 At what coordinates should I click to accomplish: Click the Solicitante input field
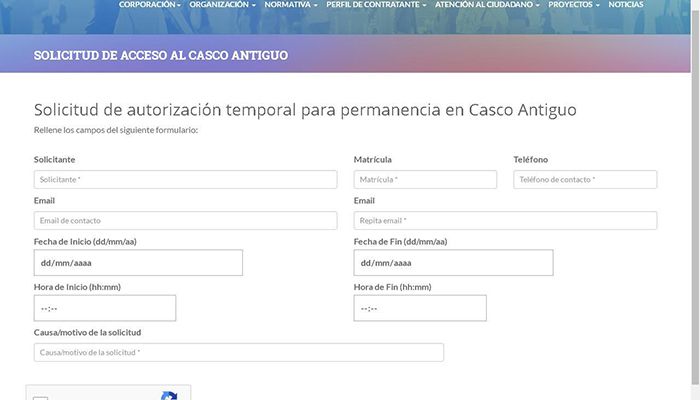[185, 179]
